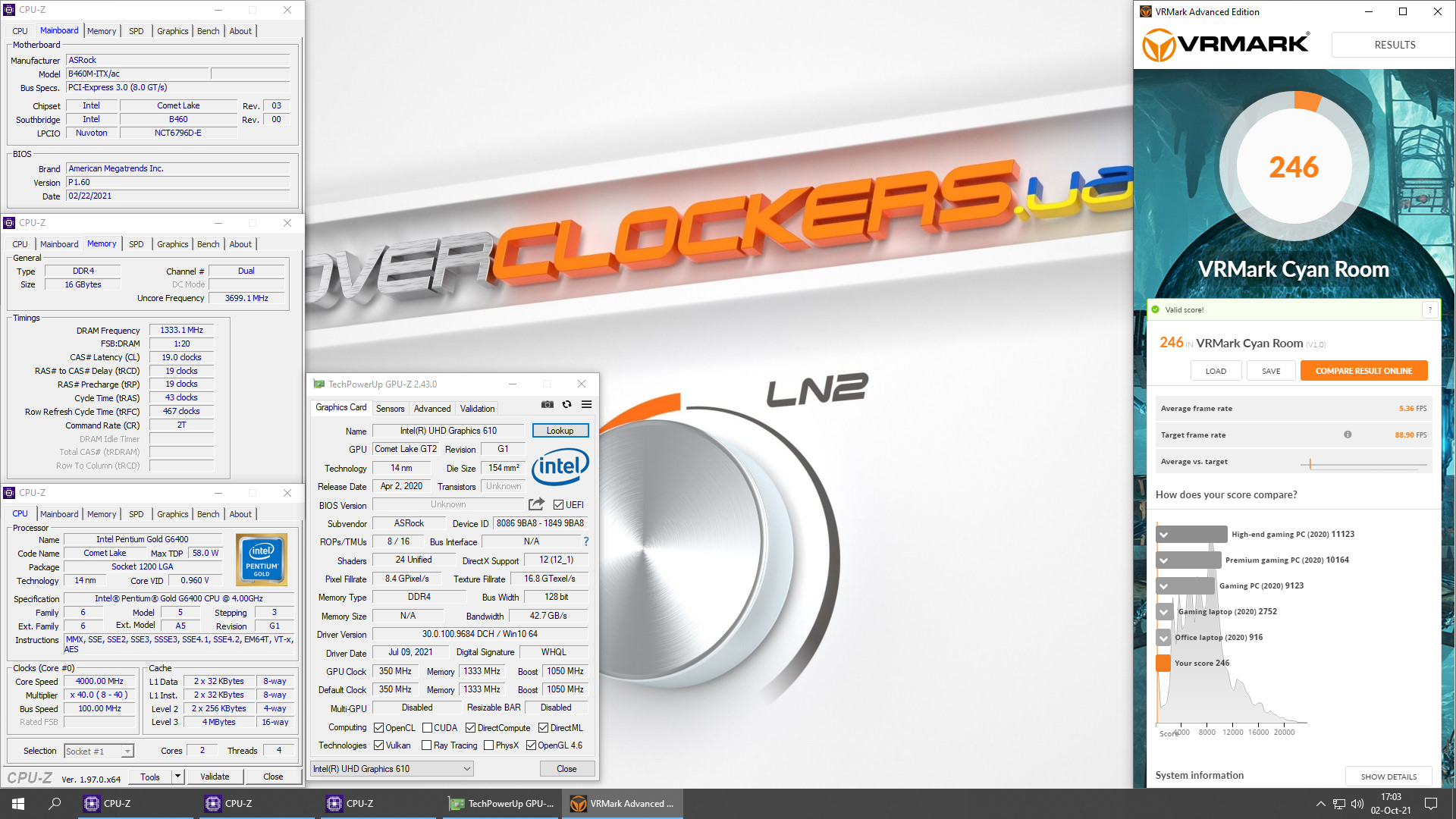Open VRMark Results panel
Screen dimensions: 1456x819
click(x=1394, y=45)
